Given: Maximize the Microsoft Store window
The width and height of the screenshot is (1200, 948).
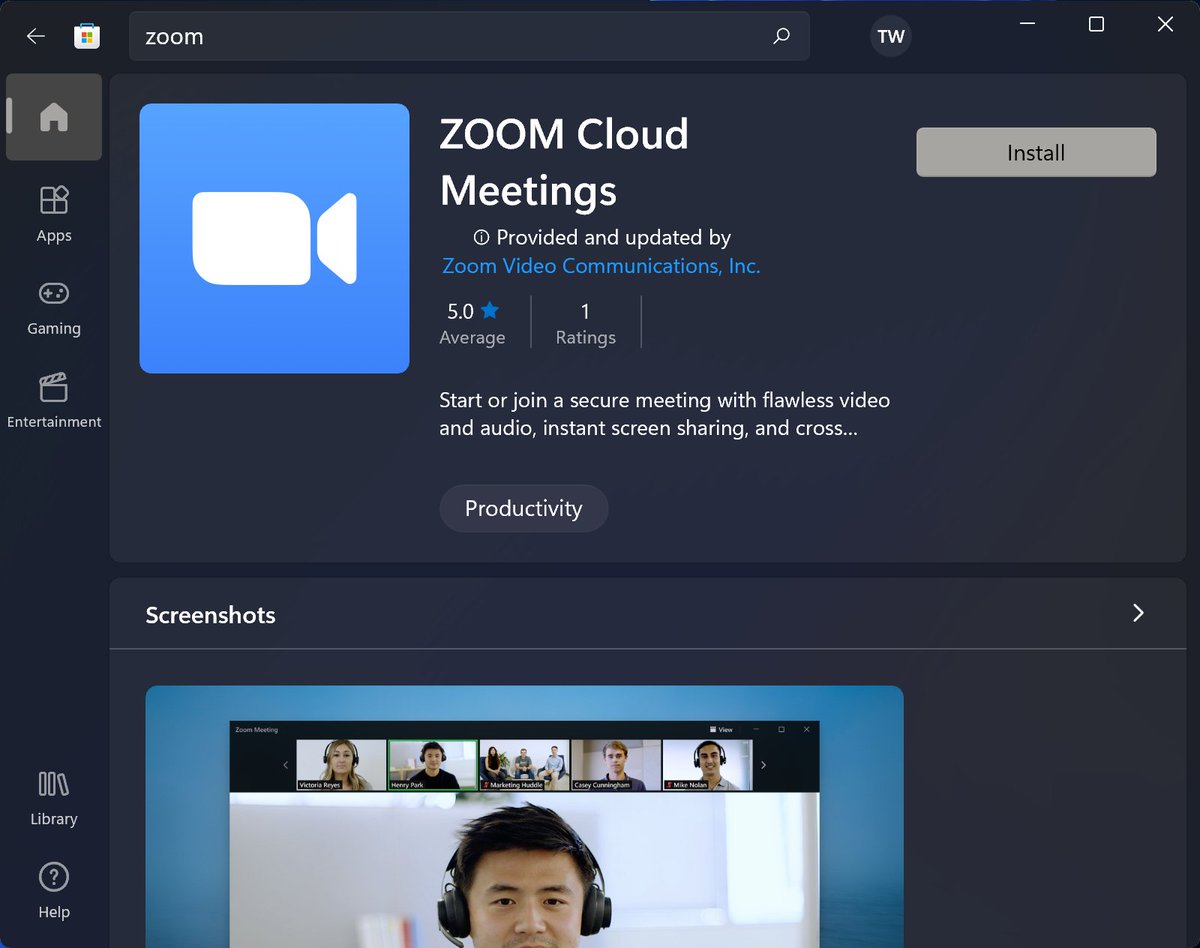Looking at the screenshot, I should (1096, 24).
